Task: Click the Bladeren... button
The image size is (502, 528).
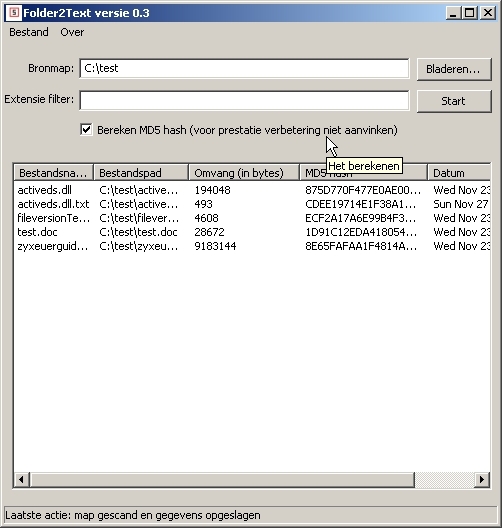Action: 454,69
